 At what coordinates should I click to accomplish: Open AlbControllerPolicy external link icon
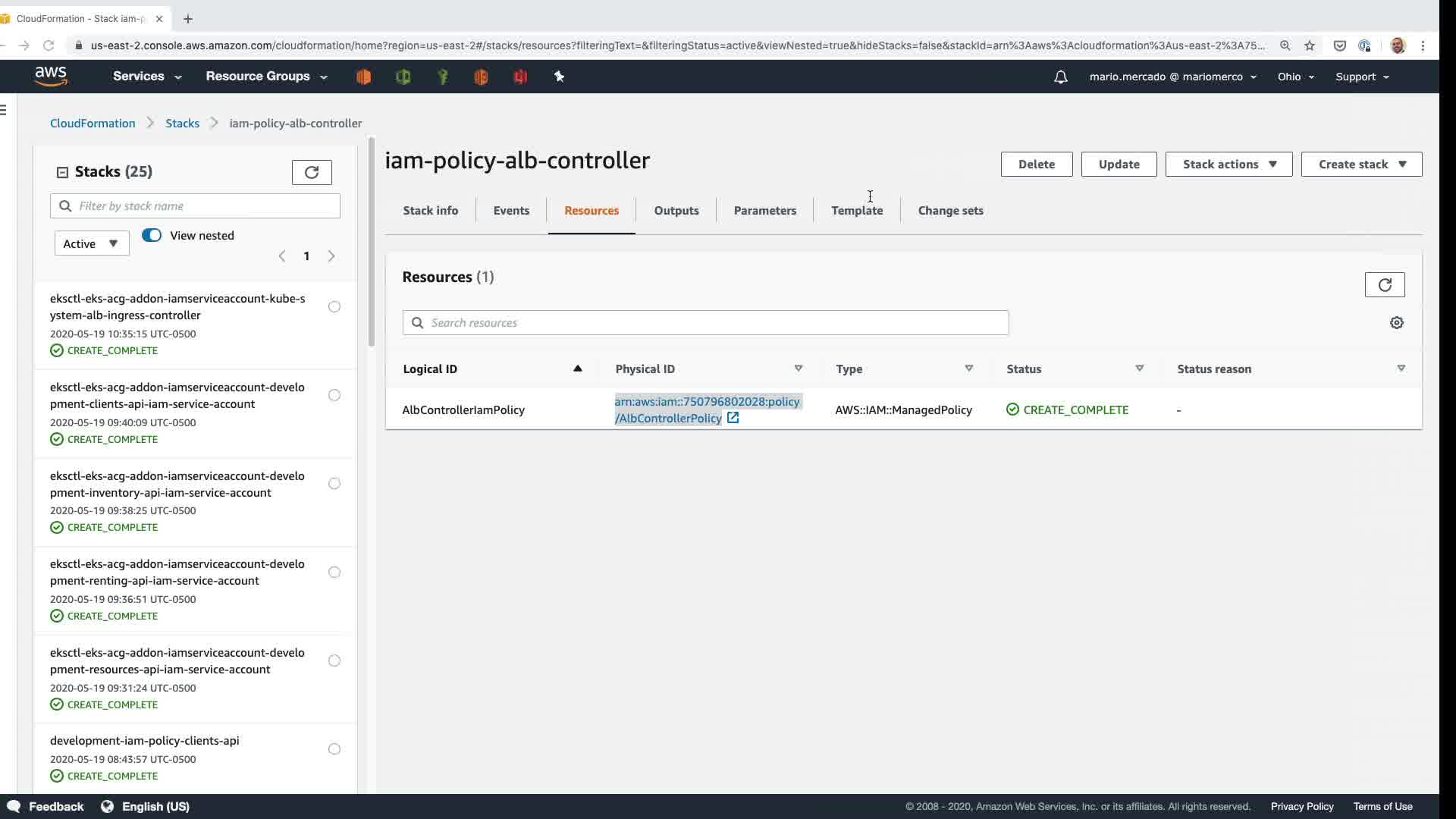733,418
